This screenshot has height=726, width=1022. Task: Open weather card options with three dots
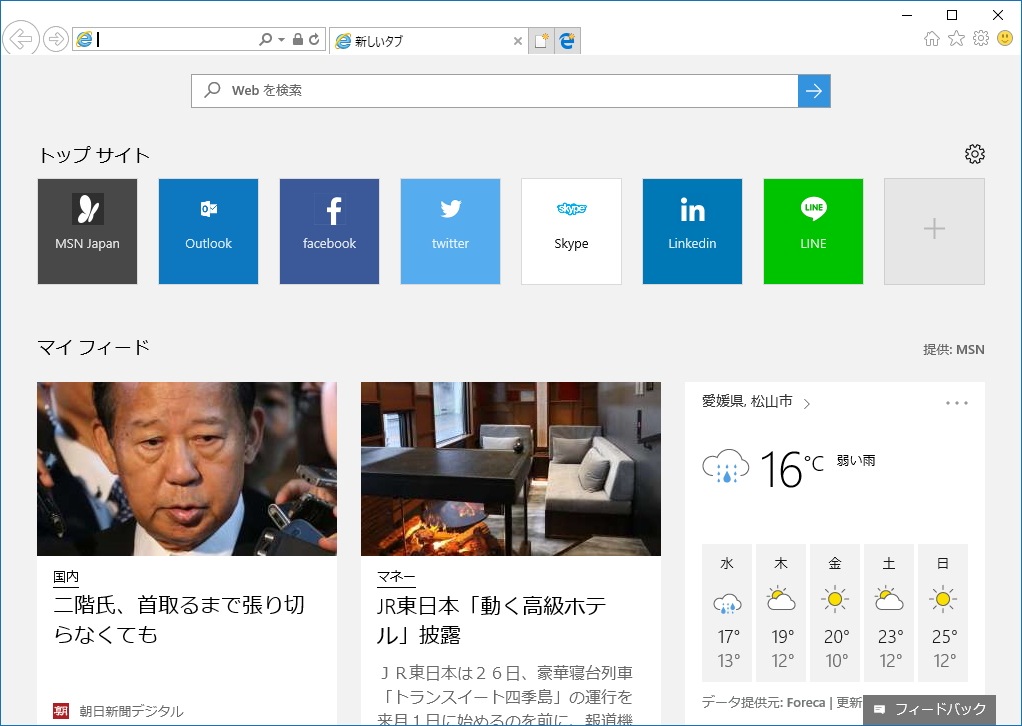(956, 401)
